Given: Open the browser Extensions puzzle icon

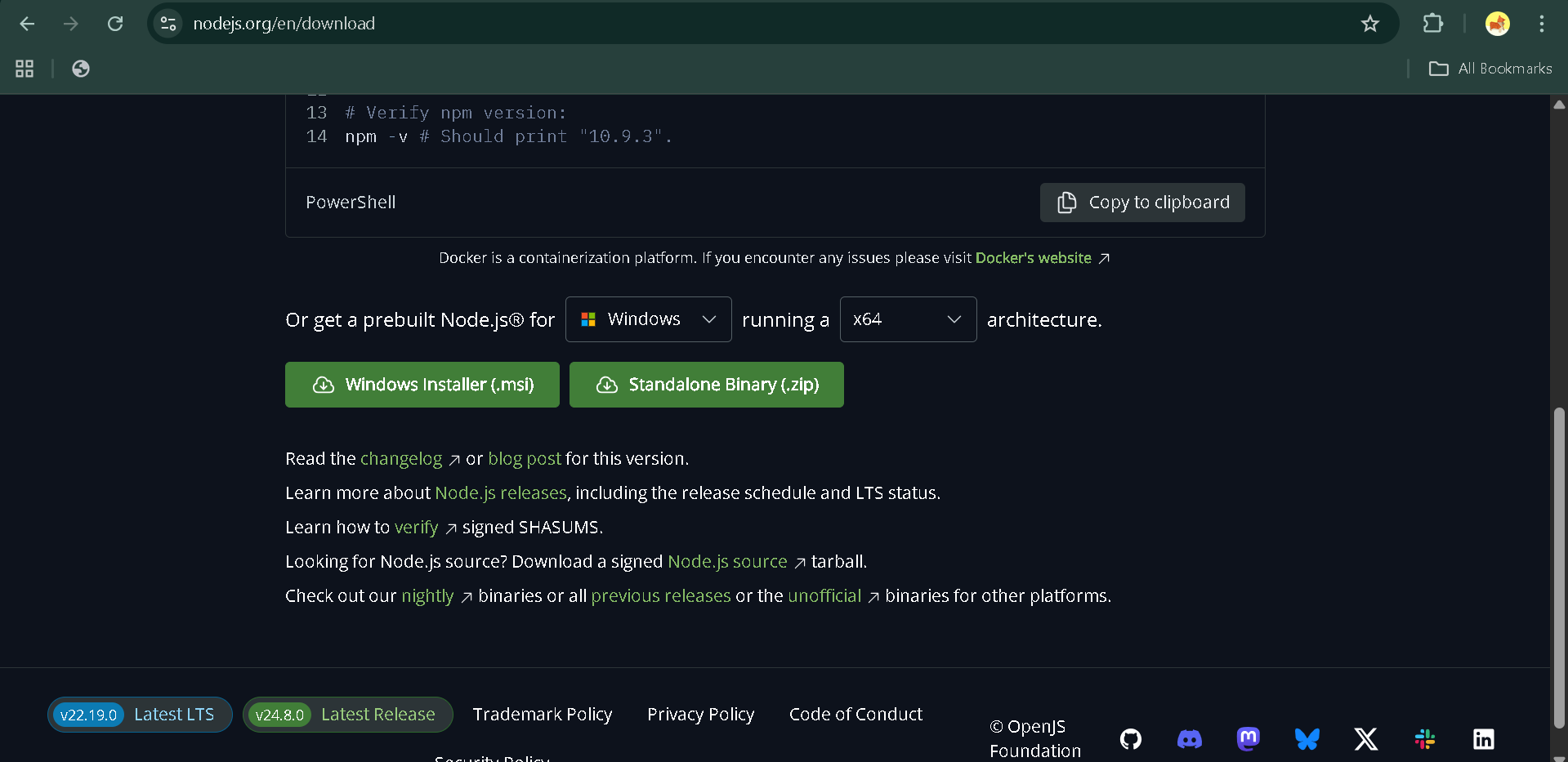Looking at the screenshot, I should [x=1432, y=24].
